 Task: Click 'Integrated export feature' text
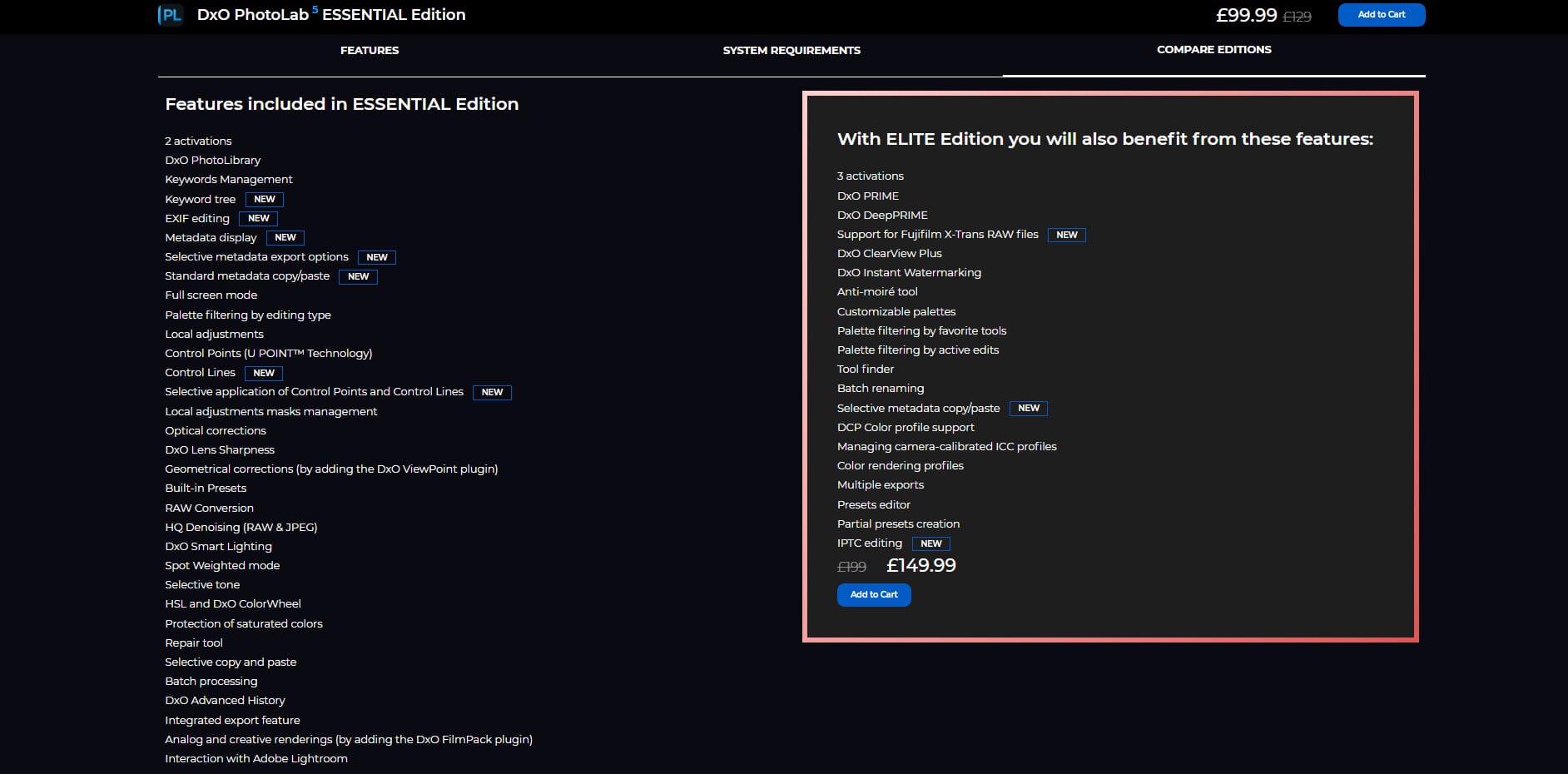point(232,721)
